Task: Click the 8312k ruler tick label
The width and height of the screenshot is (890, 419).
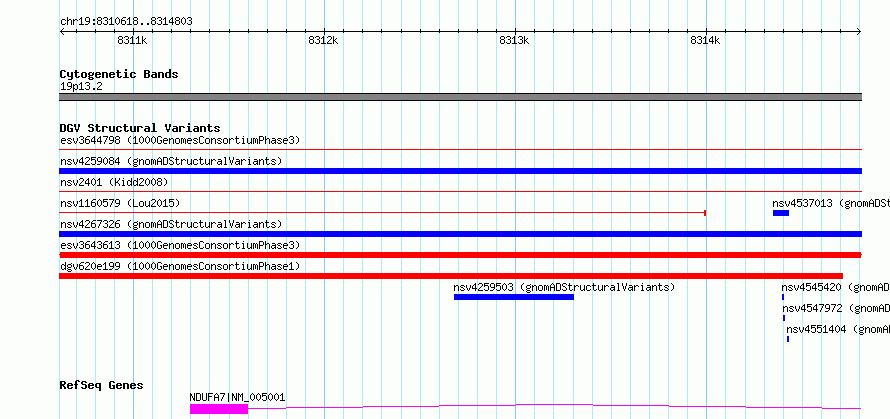Action: (x=324, y=40)
